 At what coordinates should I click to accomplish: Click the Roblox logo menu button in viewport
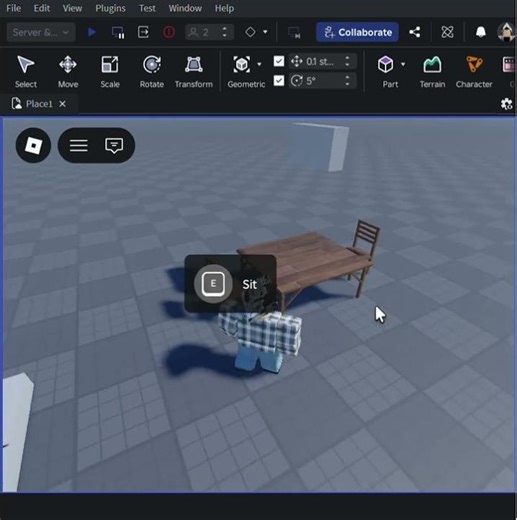click(x=33, y=145)
